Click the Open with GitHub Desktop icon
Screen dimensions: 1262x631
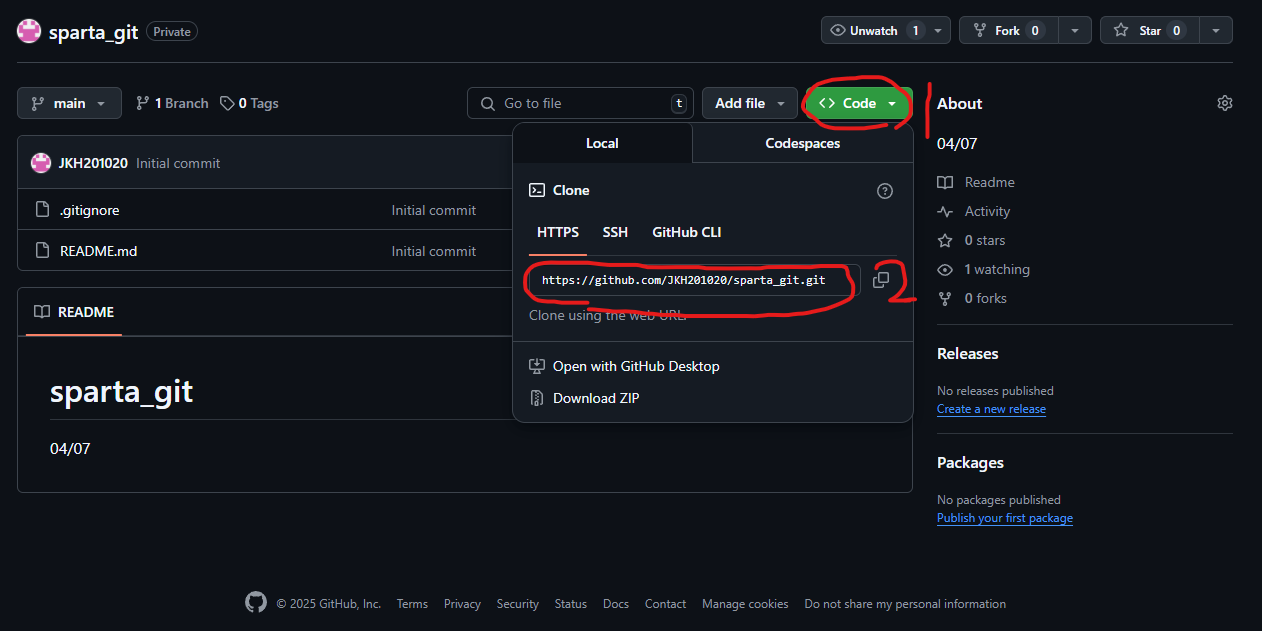pyautogui.click(x=537, y=366)
